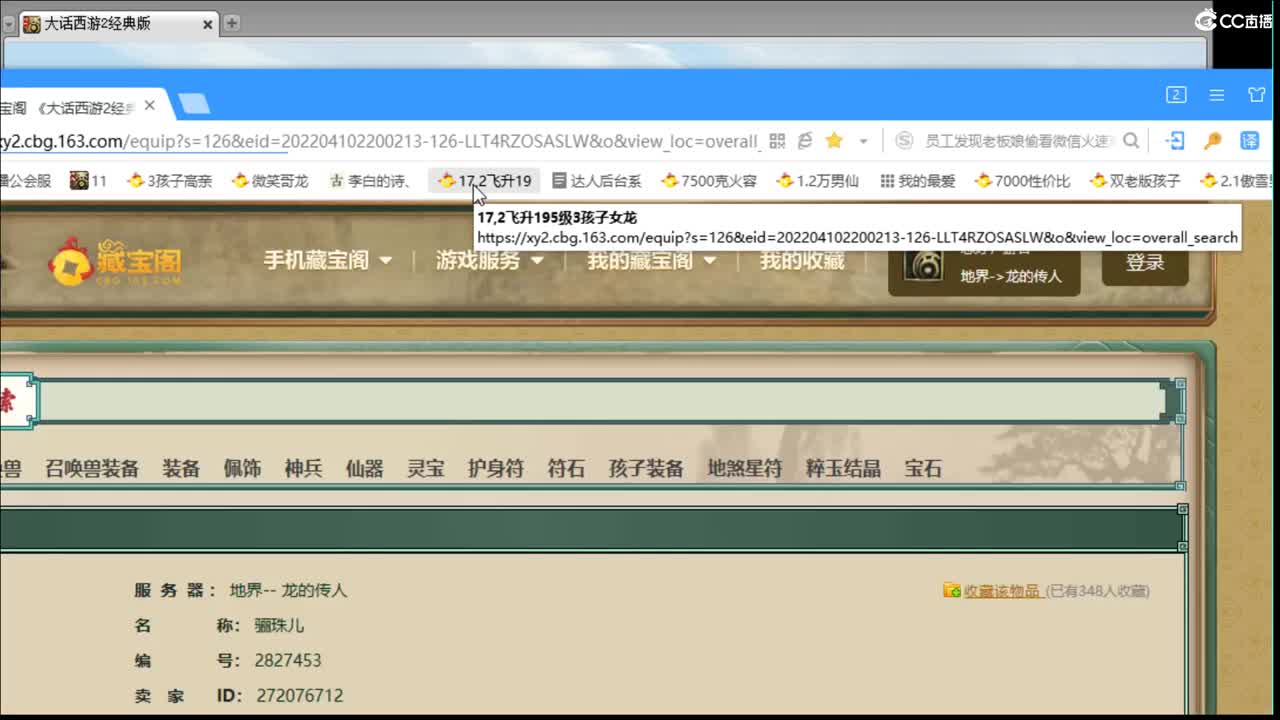
Task: Click the blue login arrow toolbar icon
Action: (x=1176, y=141)
